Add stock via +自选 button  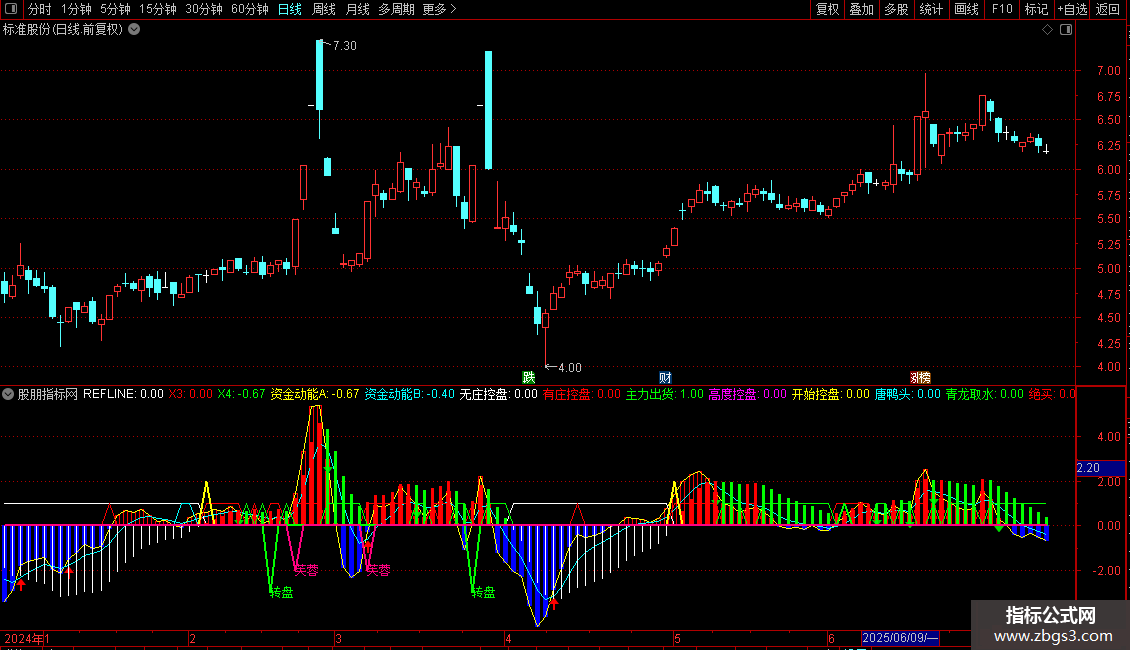pos(1072,9)
